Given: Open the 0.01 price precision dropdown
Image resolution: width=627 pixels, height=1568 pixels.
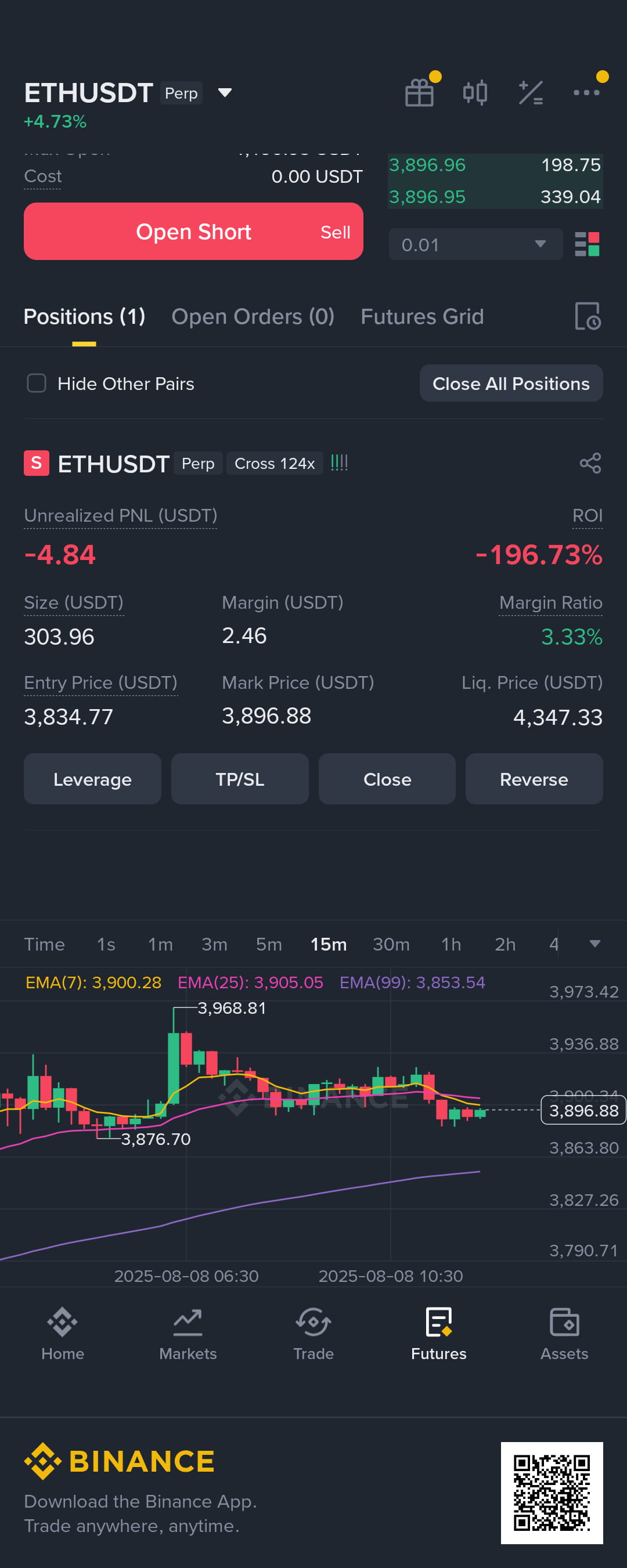Looking at the screenshot, I should pyautogui.click(x=475, y=244).
